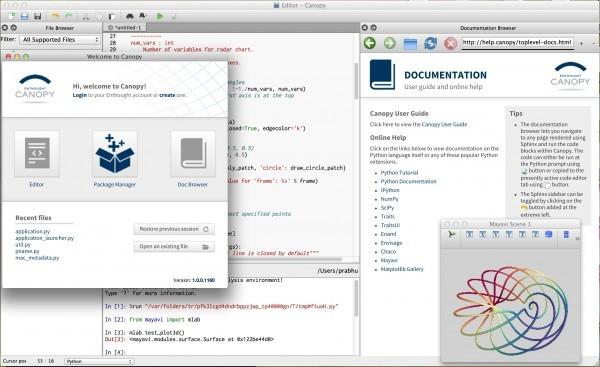Click Open an existing file button
Image resolution: width=600 pixels, height=367 pixels.
(x=174, y=247)
